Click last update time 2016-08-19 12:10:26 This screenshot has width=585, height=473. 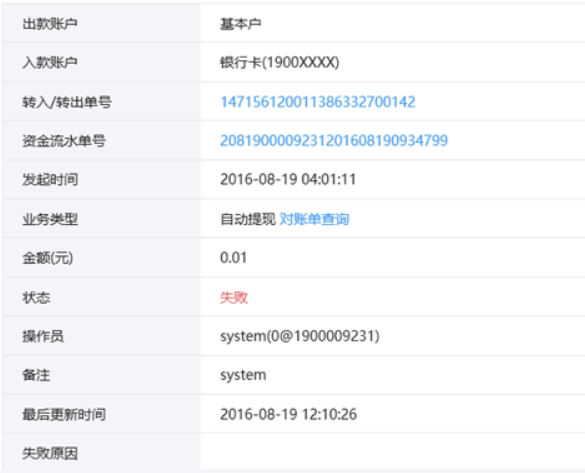(x=288, y=414)
